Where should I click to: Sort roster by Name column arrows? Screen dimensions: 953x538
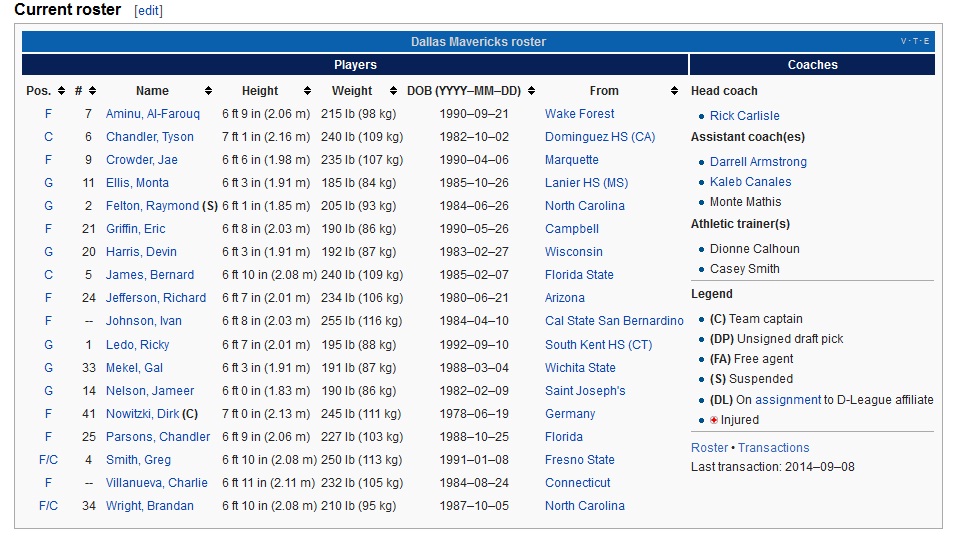pyautogui.click(x=208, y=91)
